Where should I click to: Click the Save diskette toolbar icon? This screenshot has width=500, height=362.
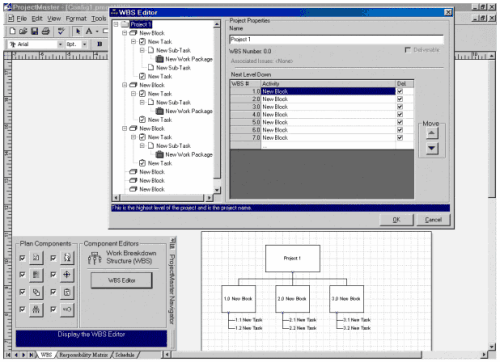click(34, 31)
